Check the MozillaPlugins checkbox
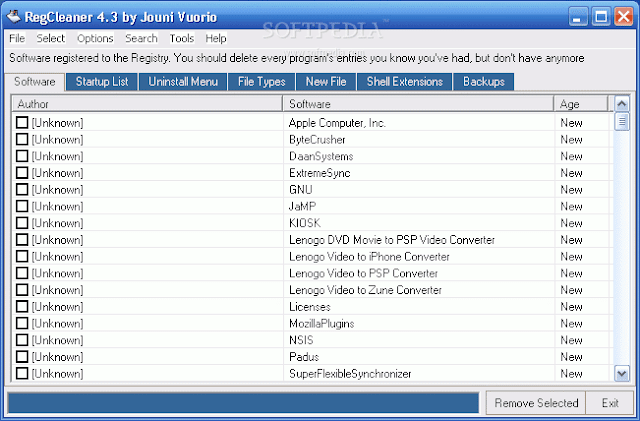The width and height of the screenshot is (640, 421). pos(22,323)
